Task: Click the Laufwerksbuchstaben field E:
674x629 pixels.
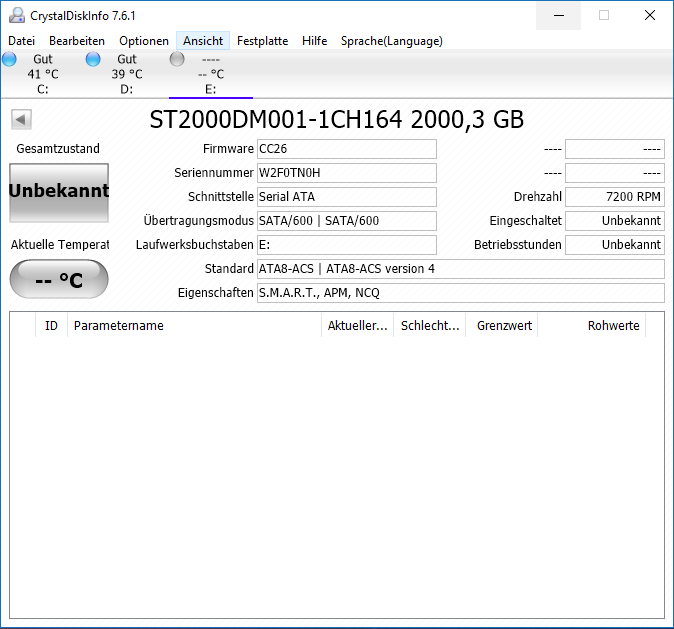Action: [x=347, y=245]
